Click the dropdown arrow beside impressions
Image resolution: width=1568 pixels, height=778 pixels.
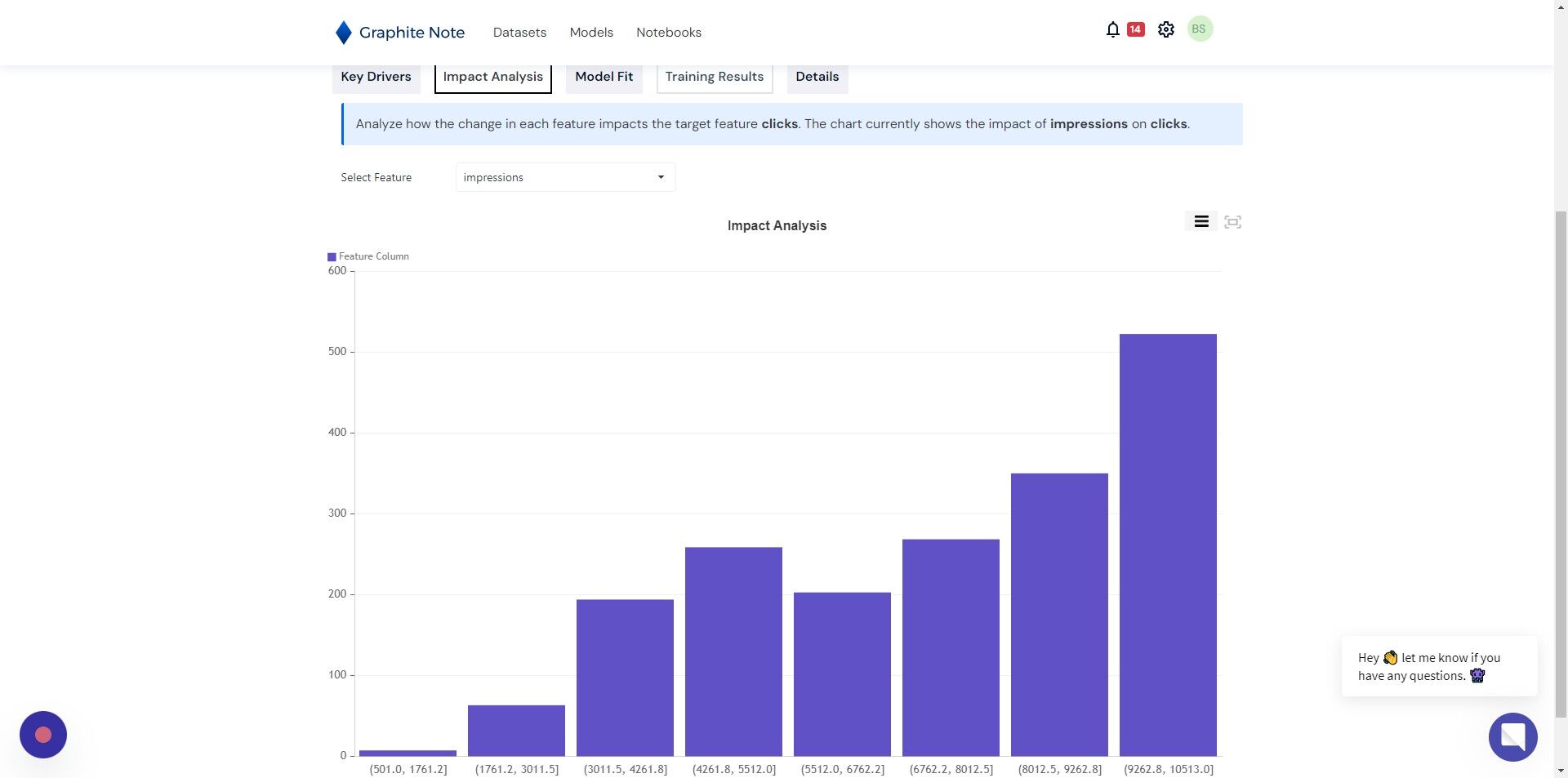coord(661,177)
